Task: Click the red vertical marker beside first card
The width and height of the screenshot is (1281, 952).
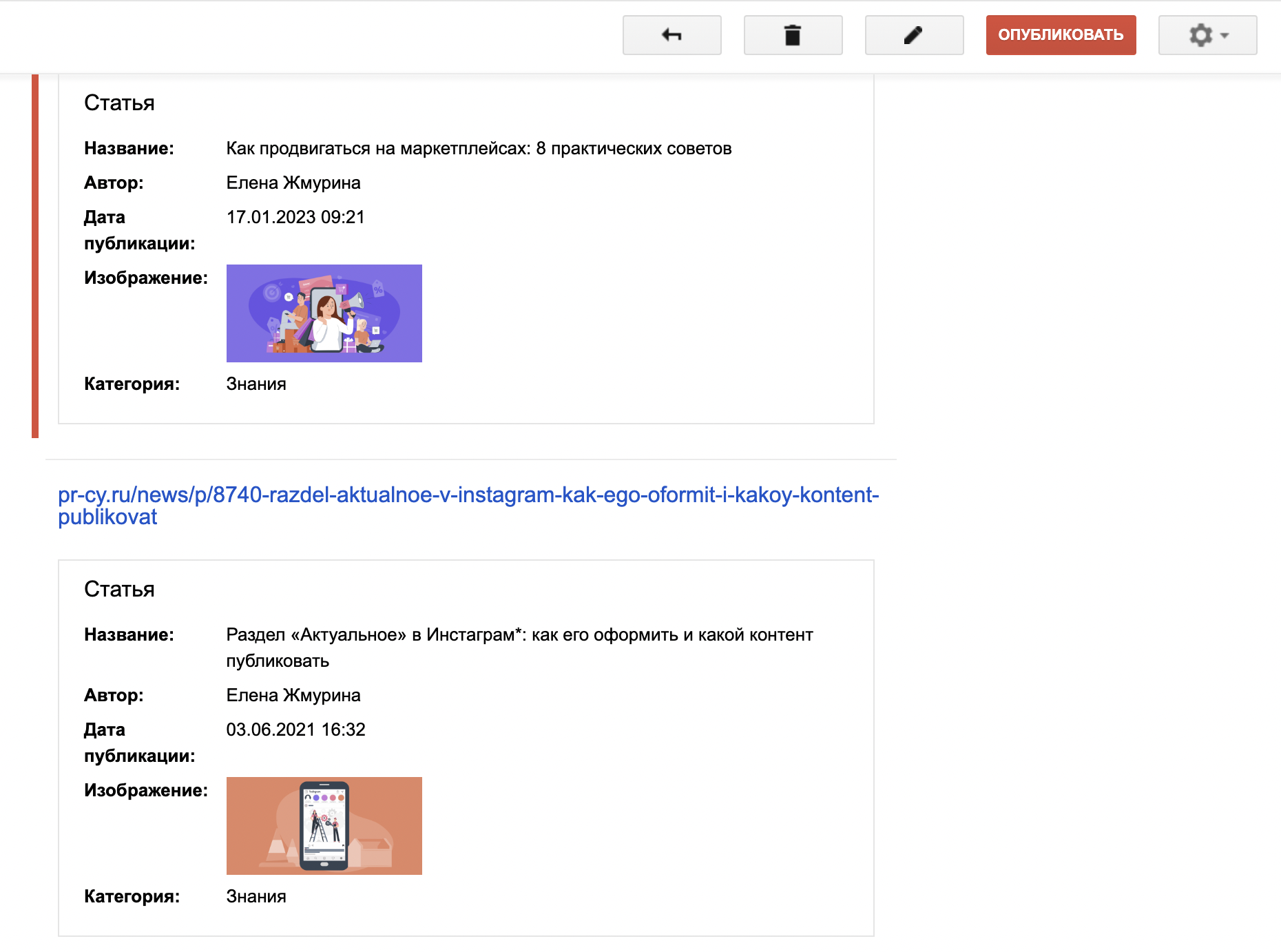Action: [35, 255]
